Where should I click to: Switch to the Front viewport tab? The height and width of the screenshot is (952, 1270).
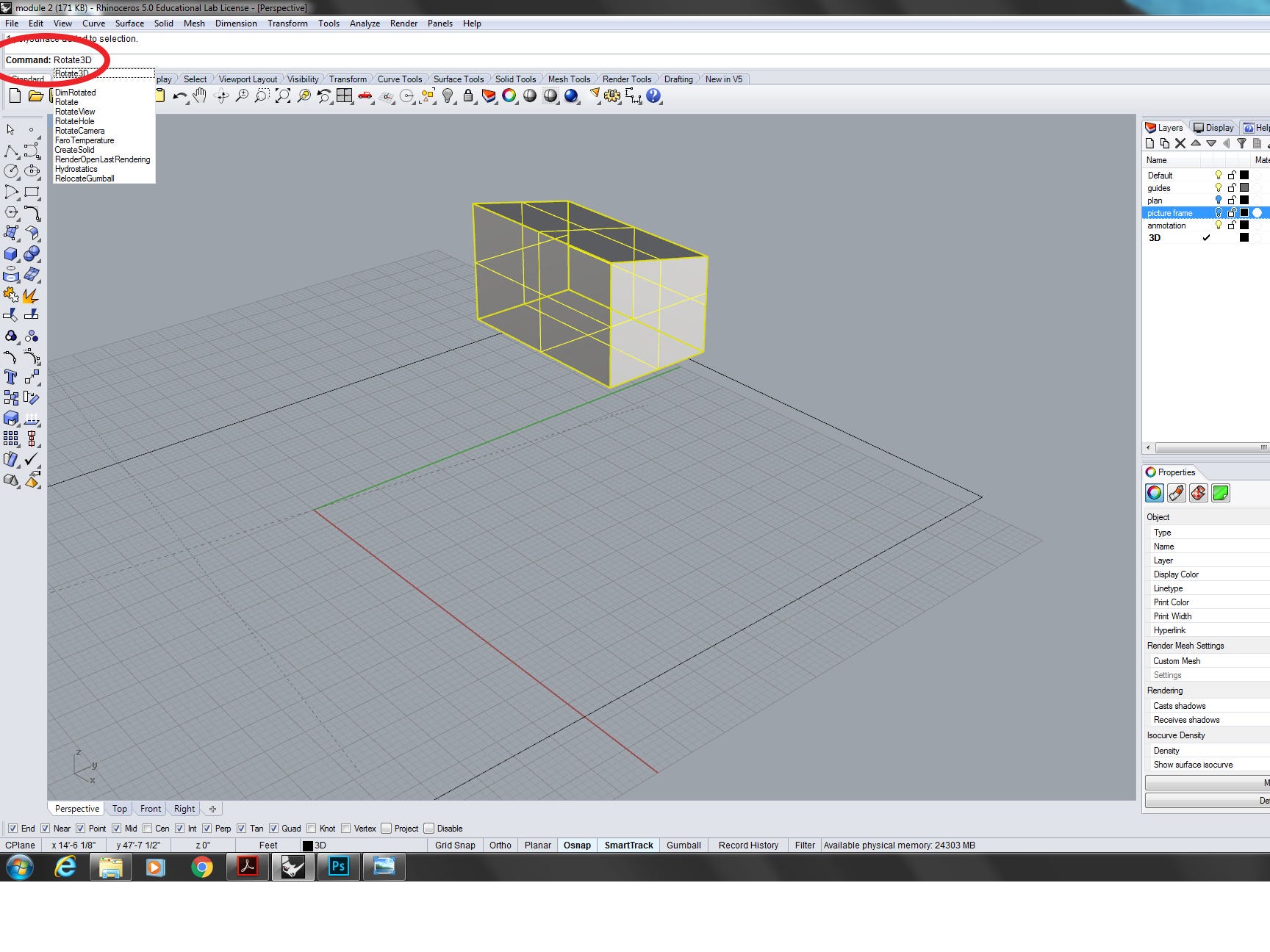(150, 808)
